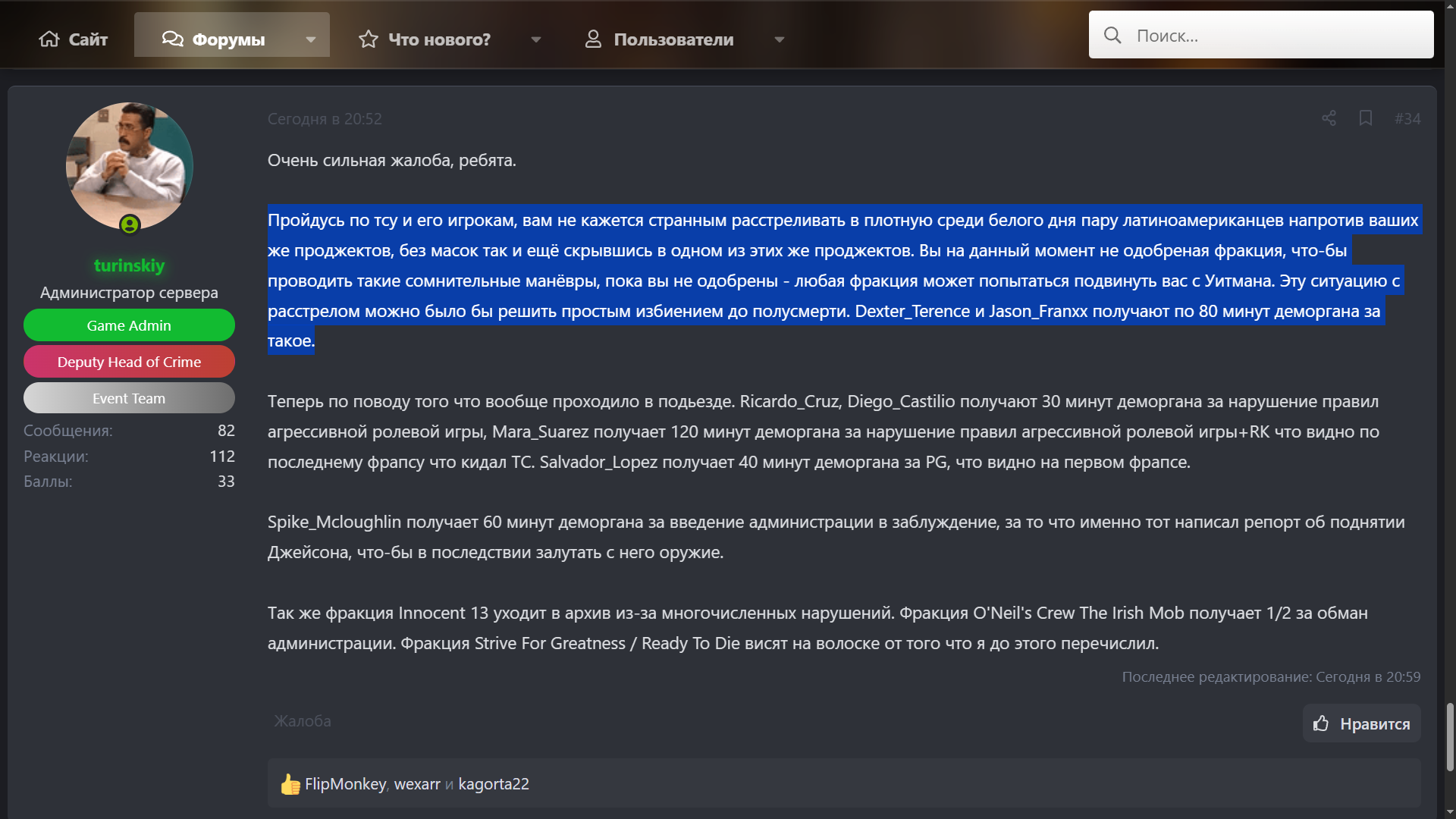Bookmark this post with the bookmark icon
The width and height of the screenshot is (1456, 819).
click(x=1366, y=118)
